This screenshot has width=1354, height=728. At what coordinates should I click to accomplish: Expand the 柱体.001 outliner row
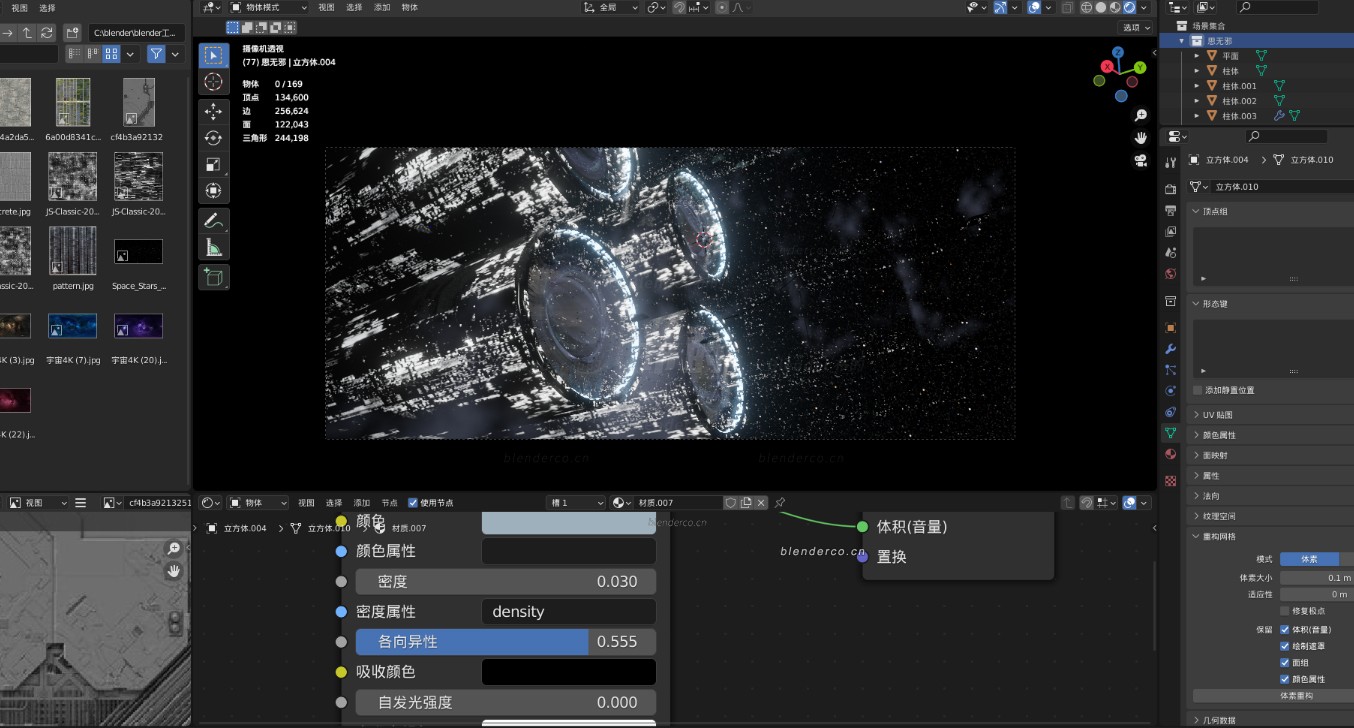point(1197,86)
